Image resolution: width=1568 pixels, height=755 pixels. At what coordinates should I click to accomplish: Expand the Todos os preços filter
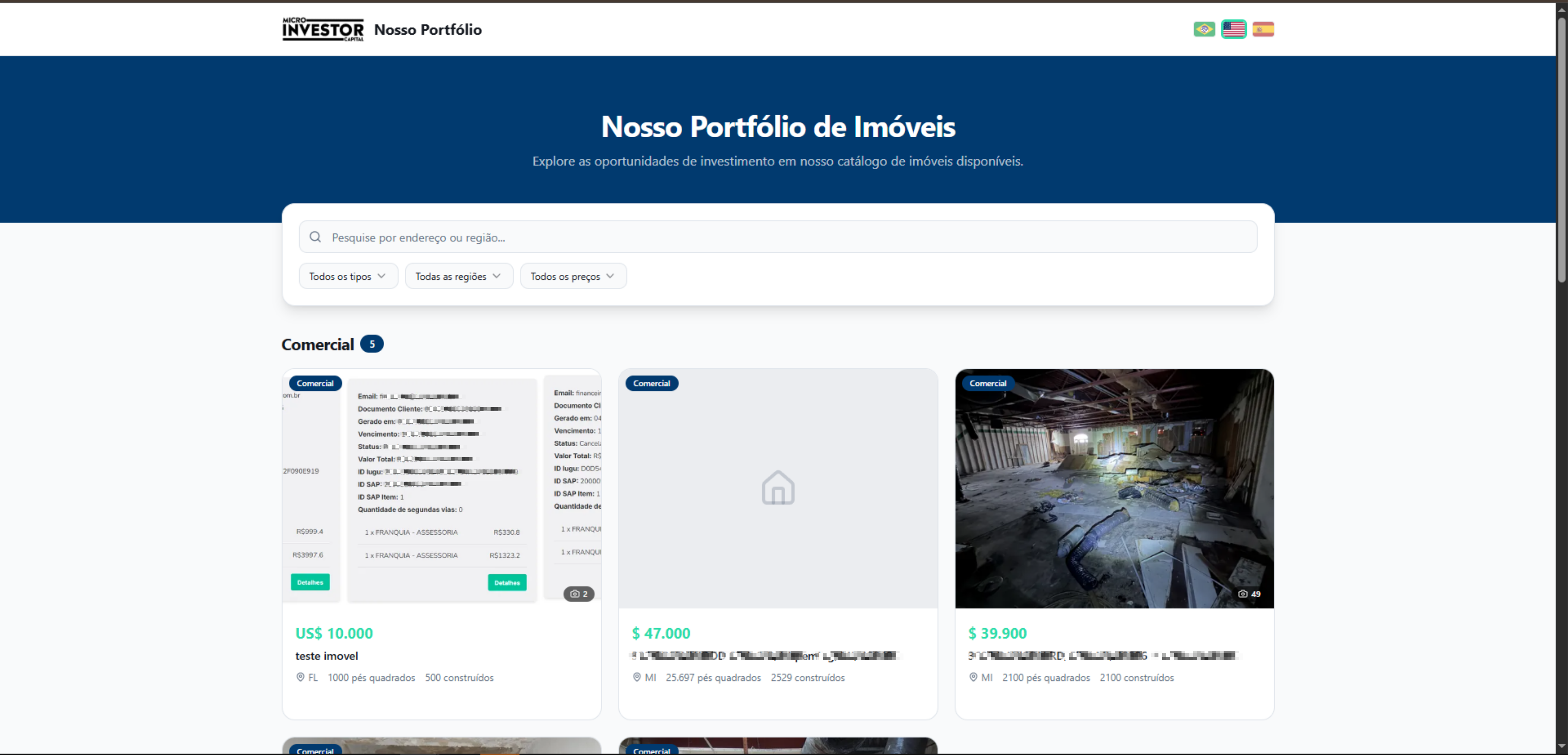point(573,276)
